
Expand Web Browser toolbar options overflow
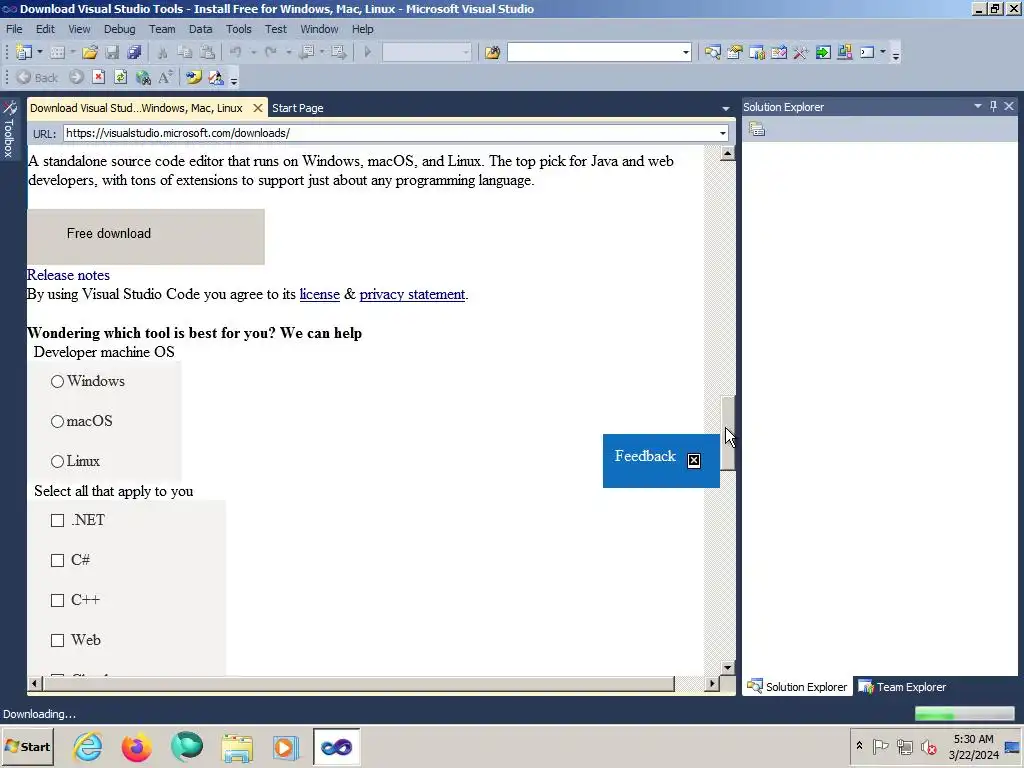pyautogui.click(x=234, y=80)
